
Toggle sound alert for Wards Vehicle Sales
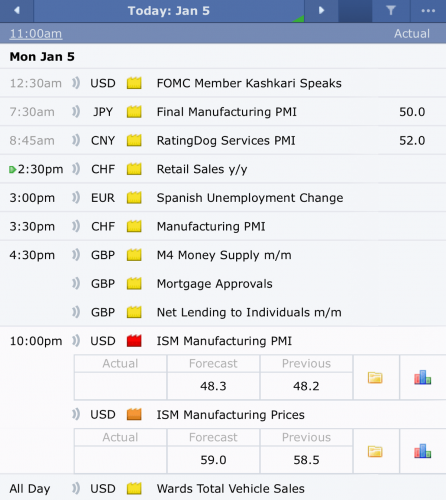(76, 488)
